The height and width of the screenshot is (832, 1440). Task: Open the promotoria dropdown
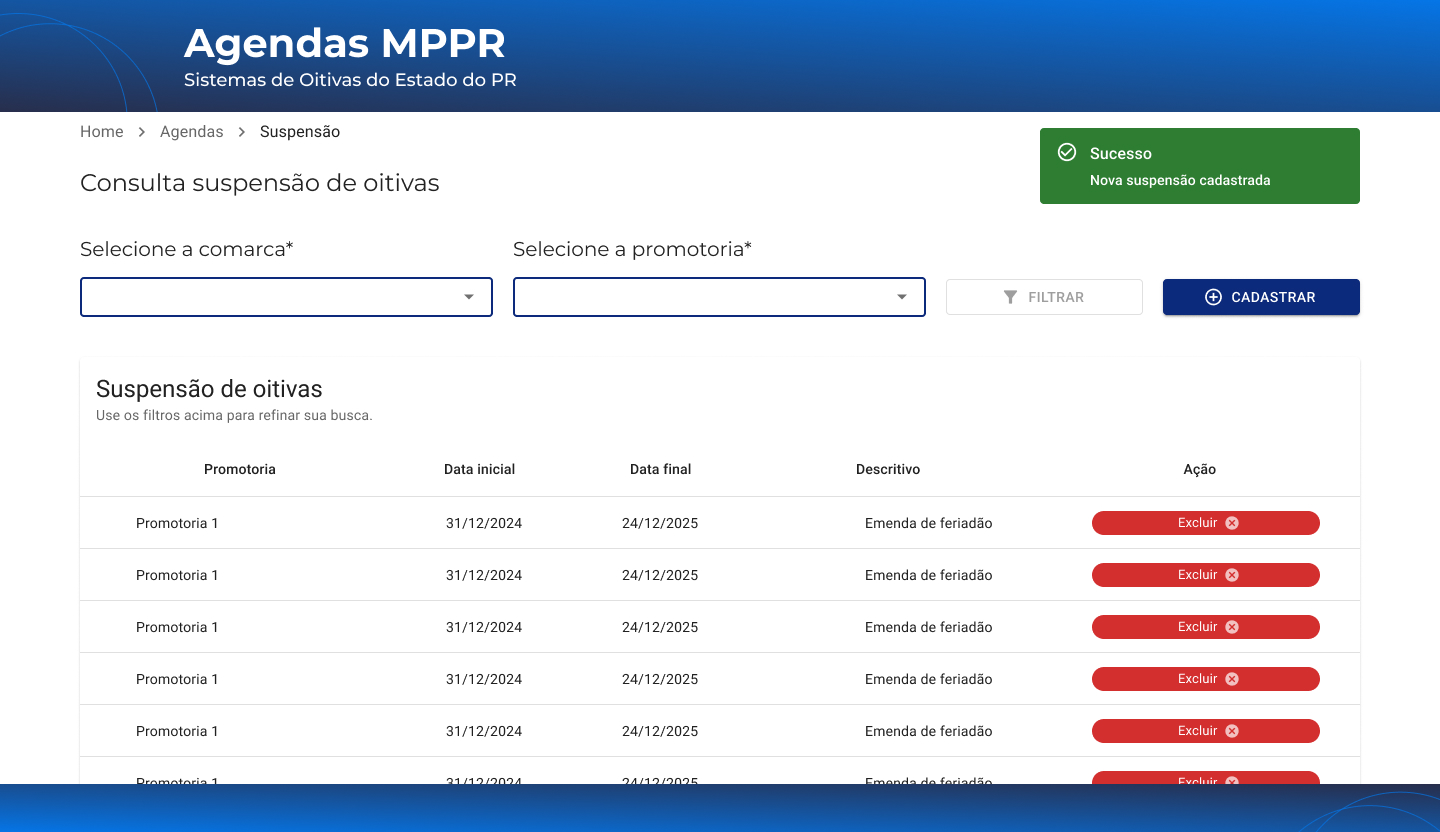[x=719, y=297]
